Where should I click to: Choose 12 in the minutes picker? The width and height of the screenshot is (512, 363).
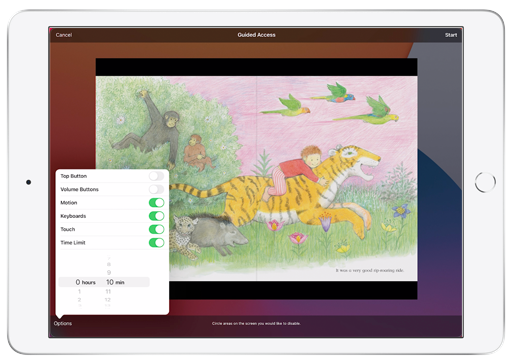pyautogui.click(x=108, y=300)
